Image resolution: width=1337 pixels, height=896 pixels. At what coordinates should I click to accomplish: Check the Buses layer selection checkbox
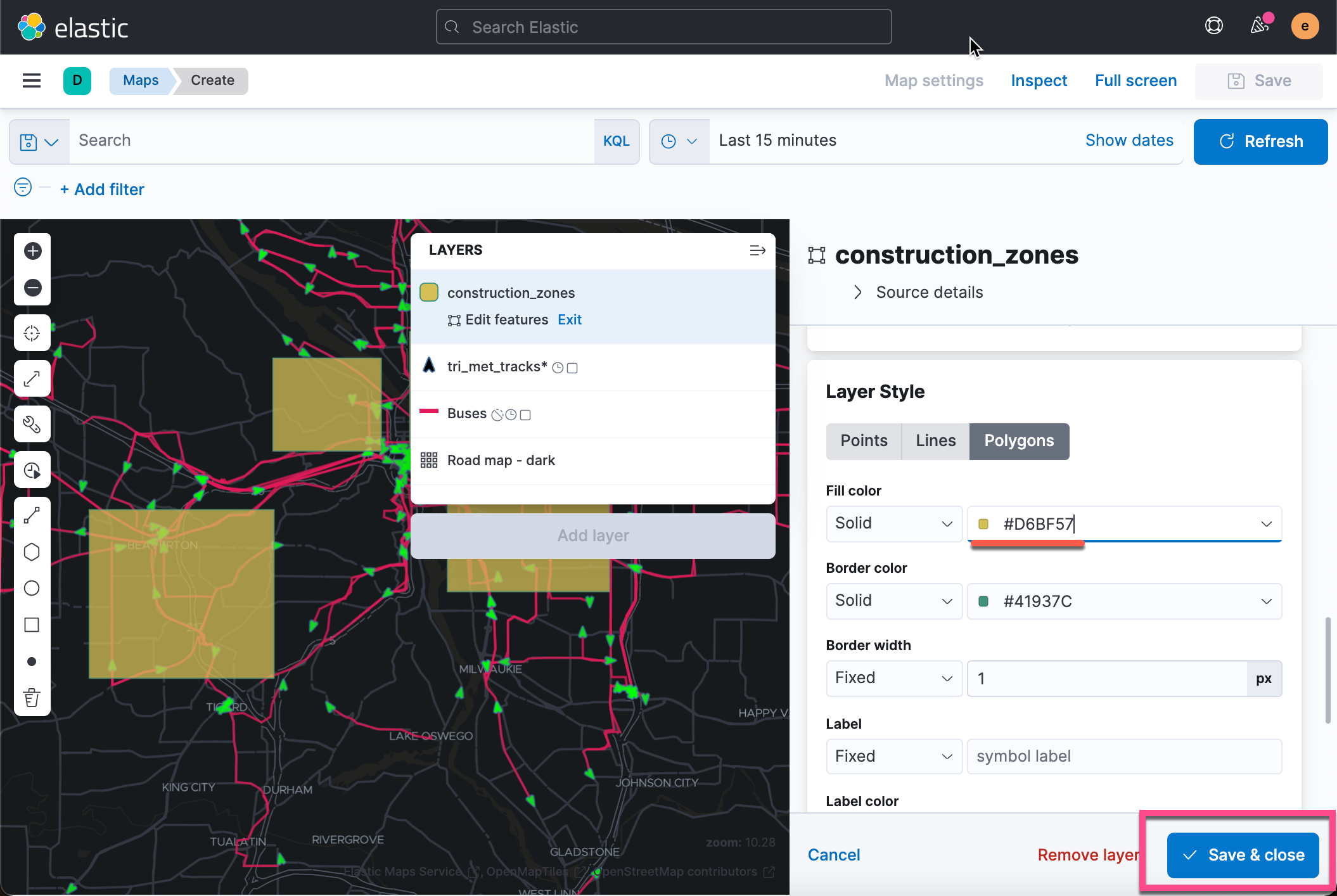tap(525, 414)
